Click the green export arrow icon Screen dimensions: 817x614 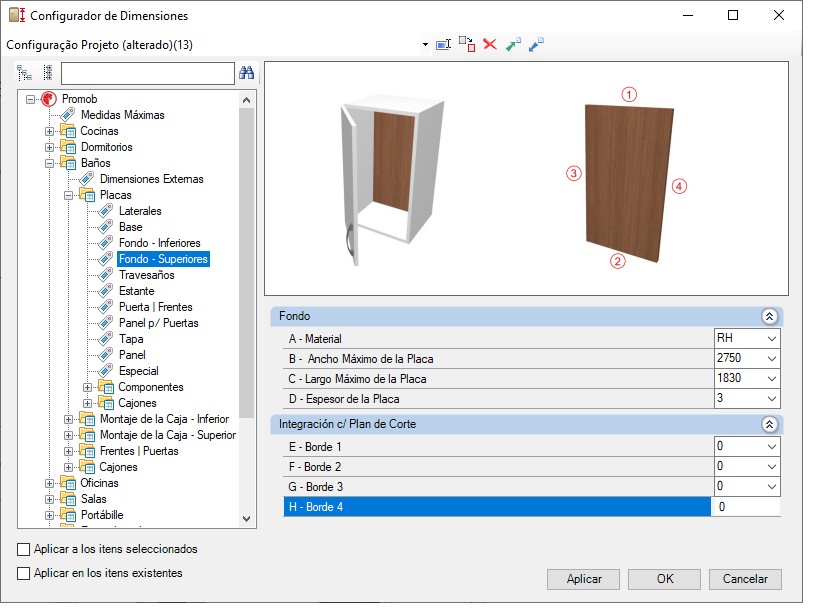513,45
